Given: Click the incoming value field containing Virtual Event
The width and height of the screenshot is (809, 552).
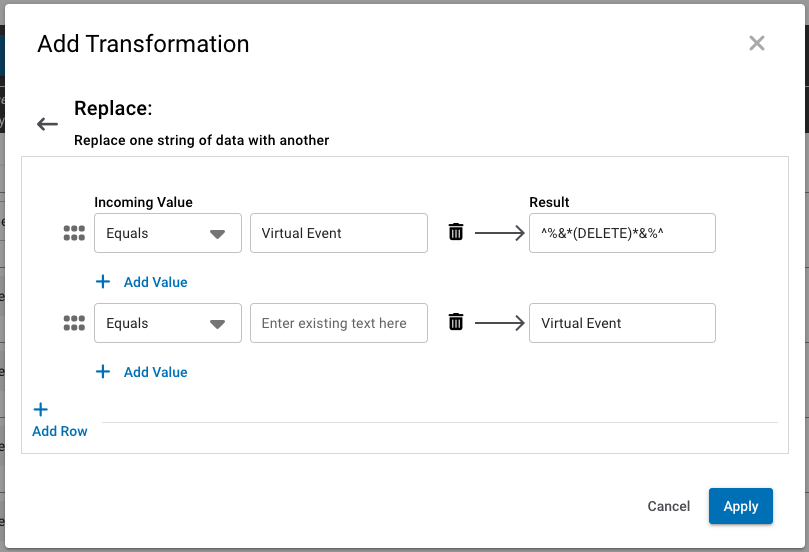Looking at the screenshot, I should point(339,233).
